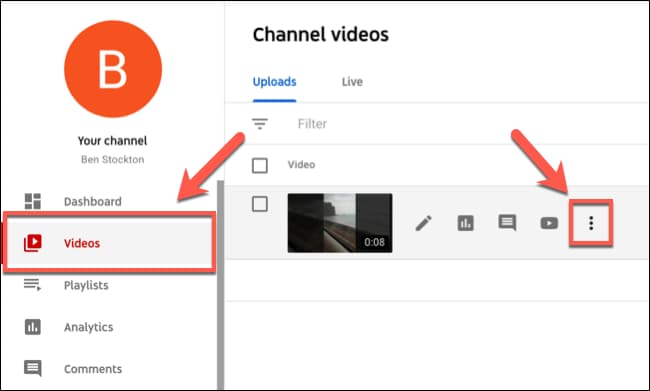
Task: Open the 0:08 video thumbnail
Action: (x=340, y=223)
